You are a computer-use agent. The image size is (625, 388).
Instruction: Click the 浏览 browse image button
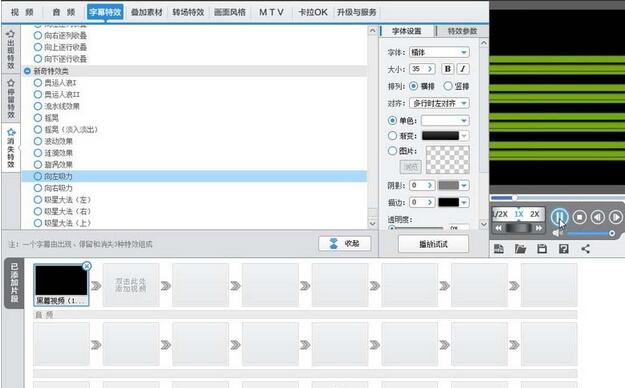[x=411, y=167]
